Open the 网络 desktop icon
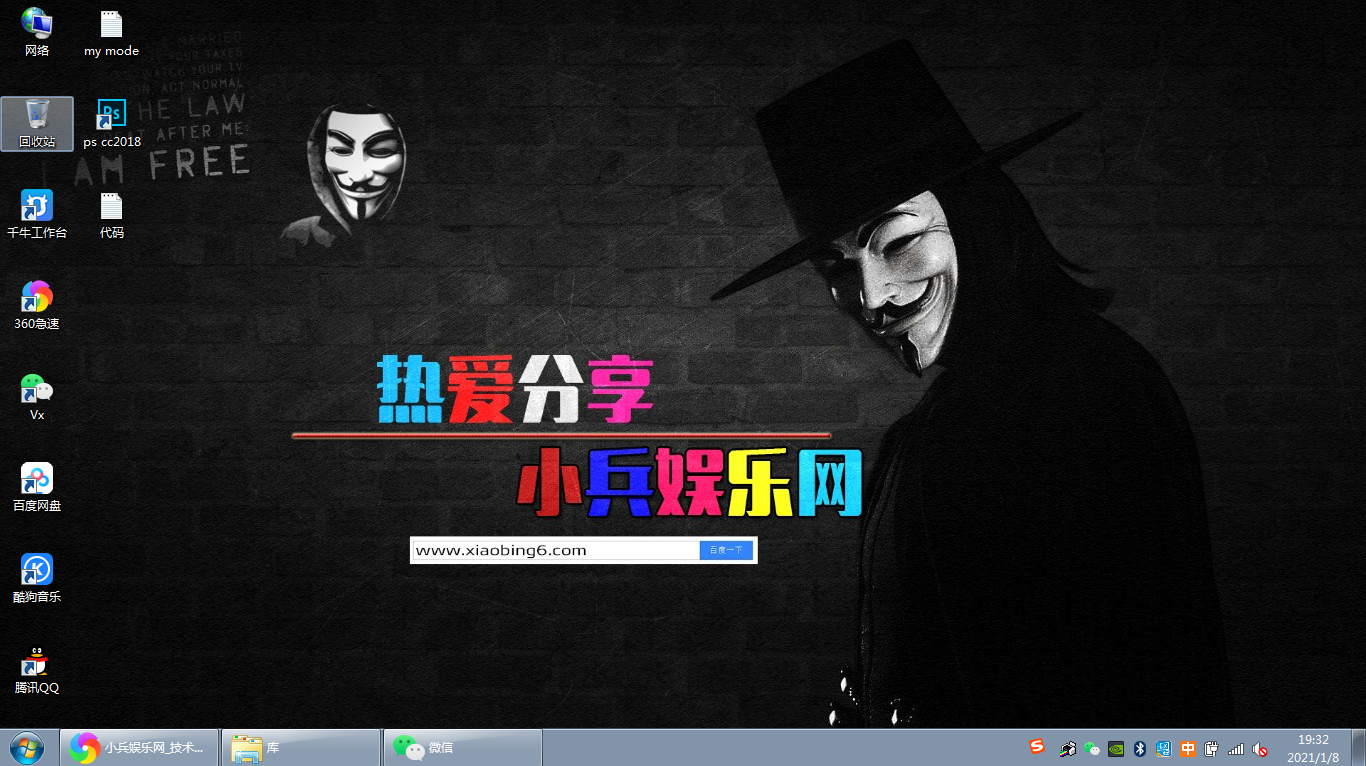The height and width of the screenshot is (766, 1366). (37, 31)
